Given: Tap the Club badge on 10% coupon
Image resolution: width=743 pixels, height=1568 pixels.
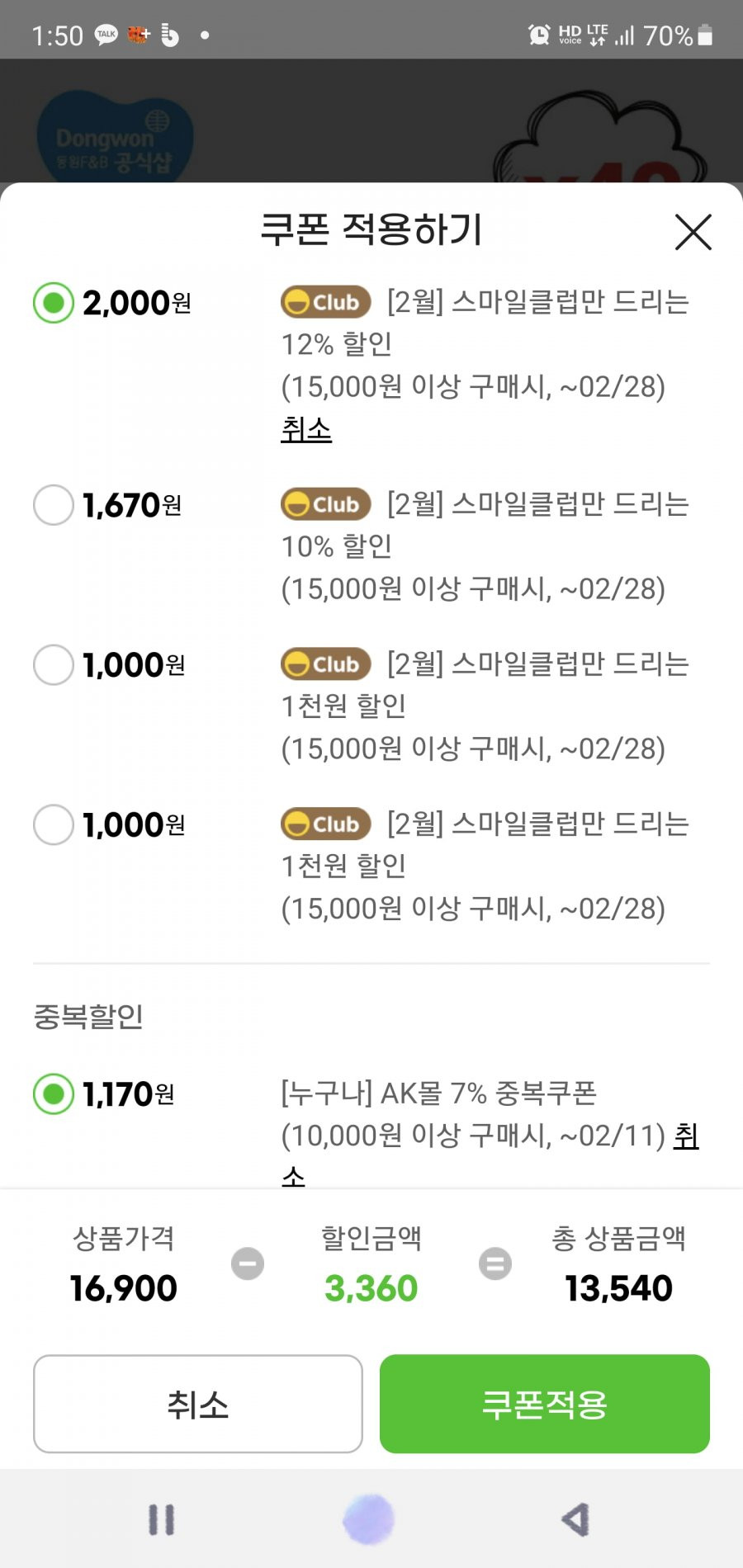Looking at the screenshot, I should (x=325, y=504).
